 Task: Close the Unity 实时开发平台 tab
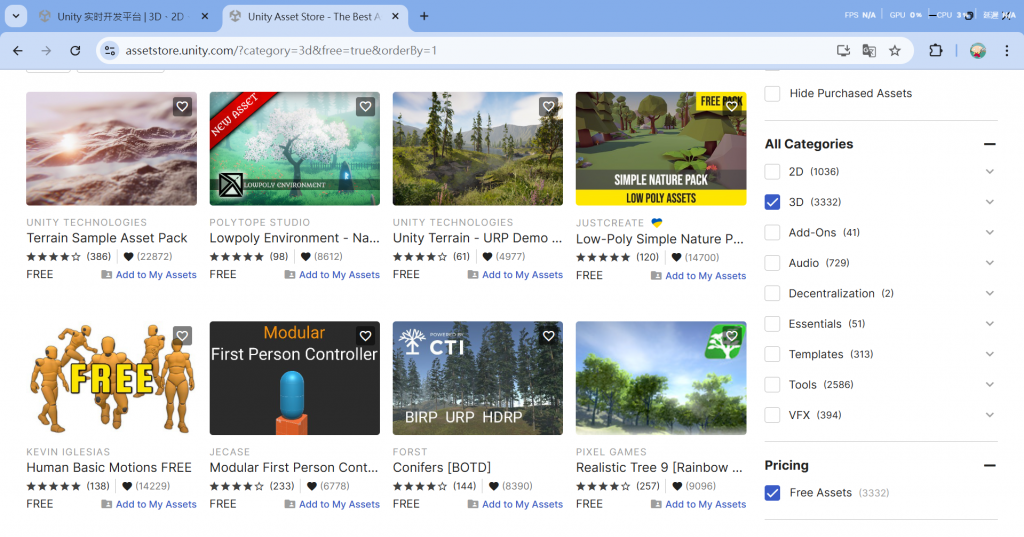204,16
